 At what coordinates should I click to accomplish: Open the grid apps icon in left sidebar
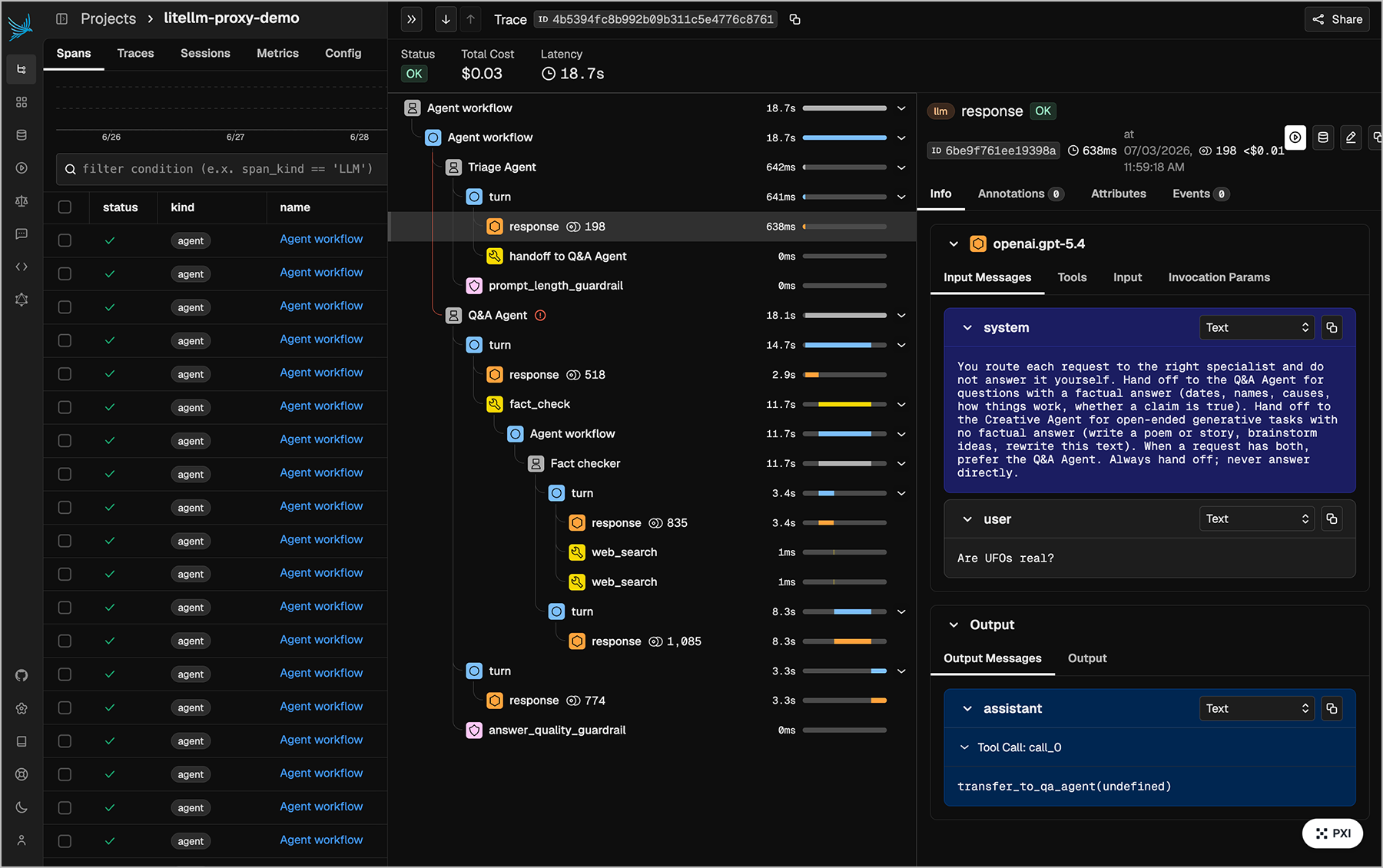tap(22, 102)
